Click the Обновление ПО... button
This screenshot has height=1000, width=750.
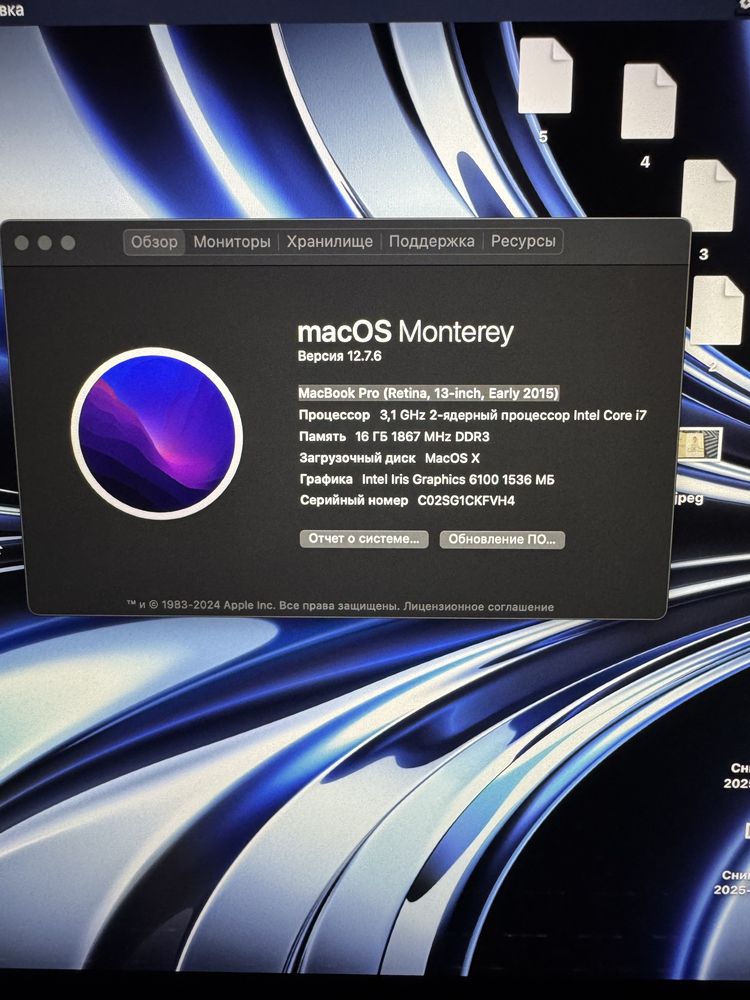(x=502, y=540)
